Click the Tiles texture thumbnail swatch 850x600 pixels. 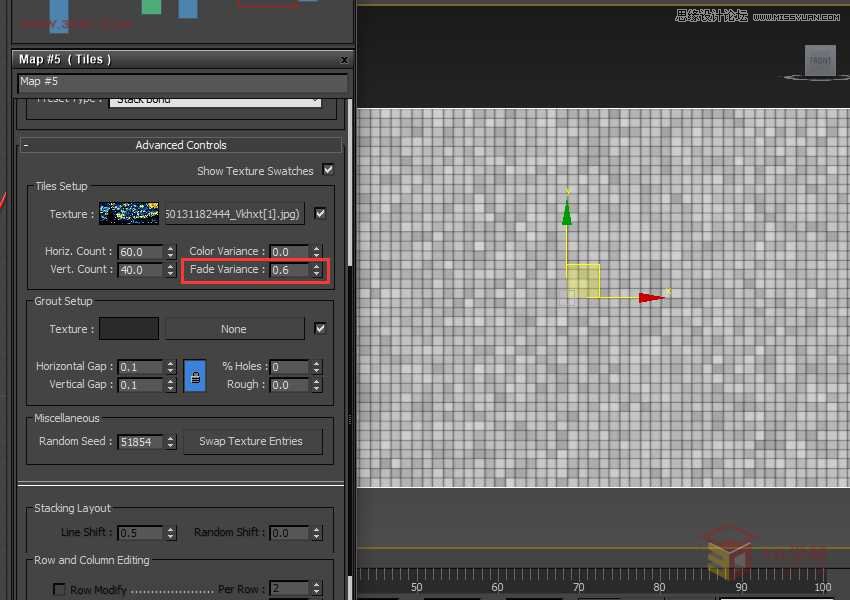[x=129, y=214]
